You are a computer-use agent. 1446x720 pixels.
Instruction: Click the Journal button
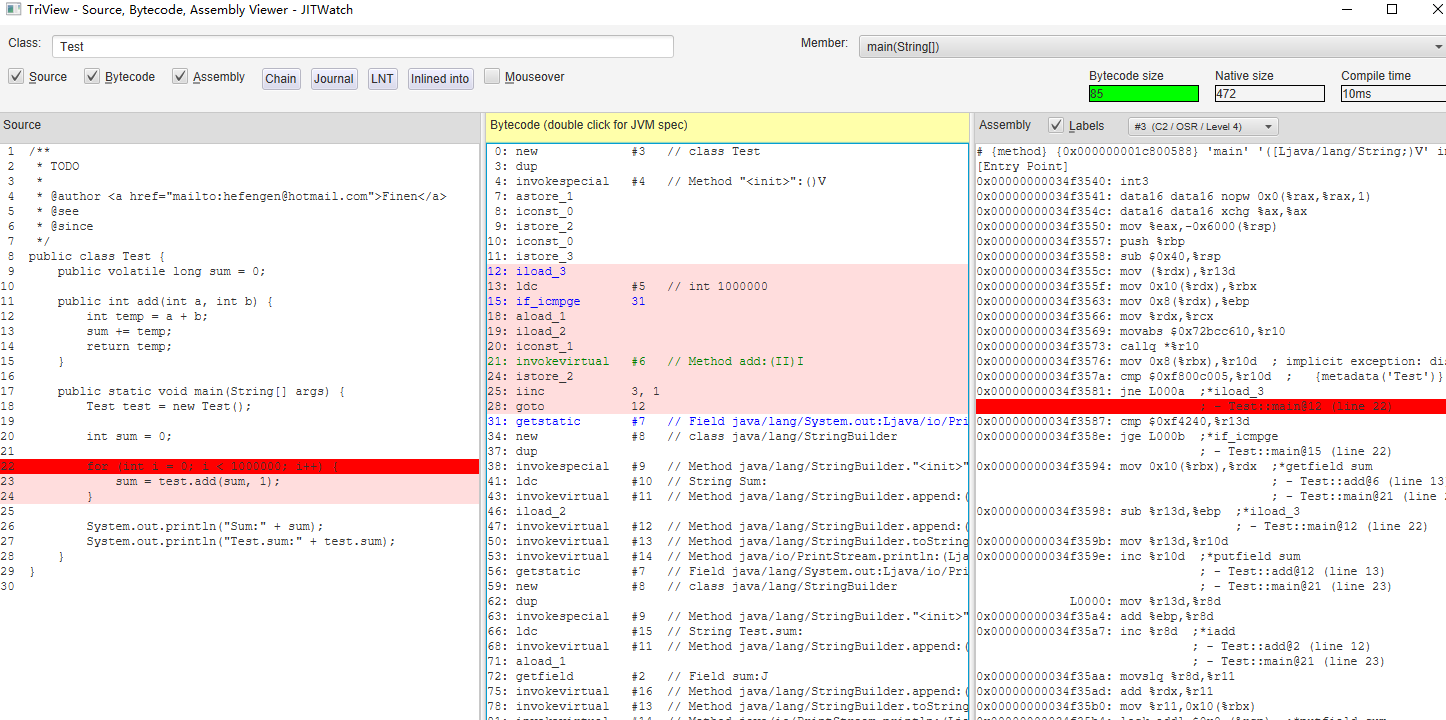tap(334, 79)
